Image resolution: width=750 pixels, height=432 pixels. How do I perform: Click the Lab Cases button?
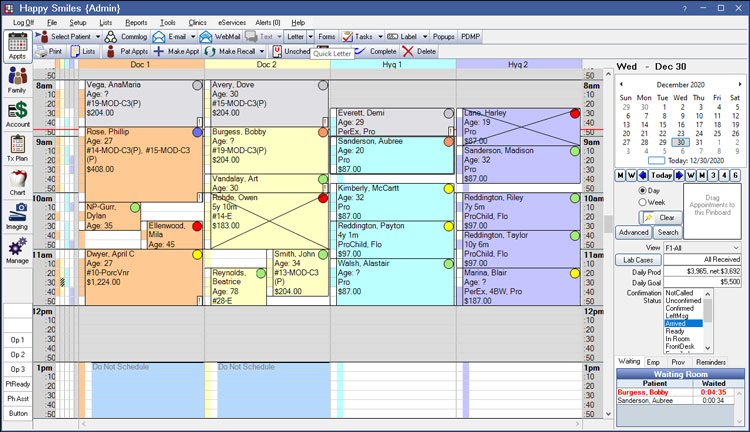pos(638,259)
